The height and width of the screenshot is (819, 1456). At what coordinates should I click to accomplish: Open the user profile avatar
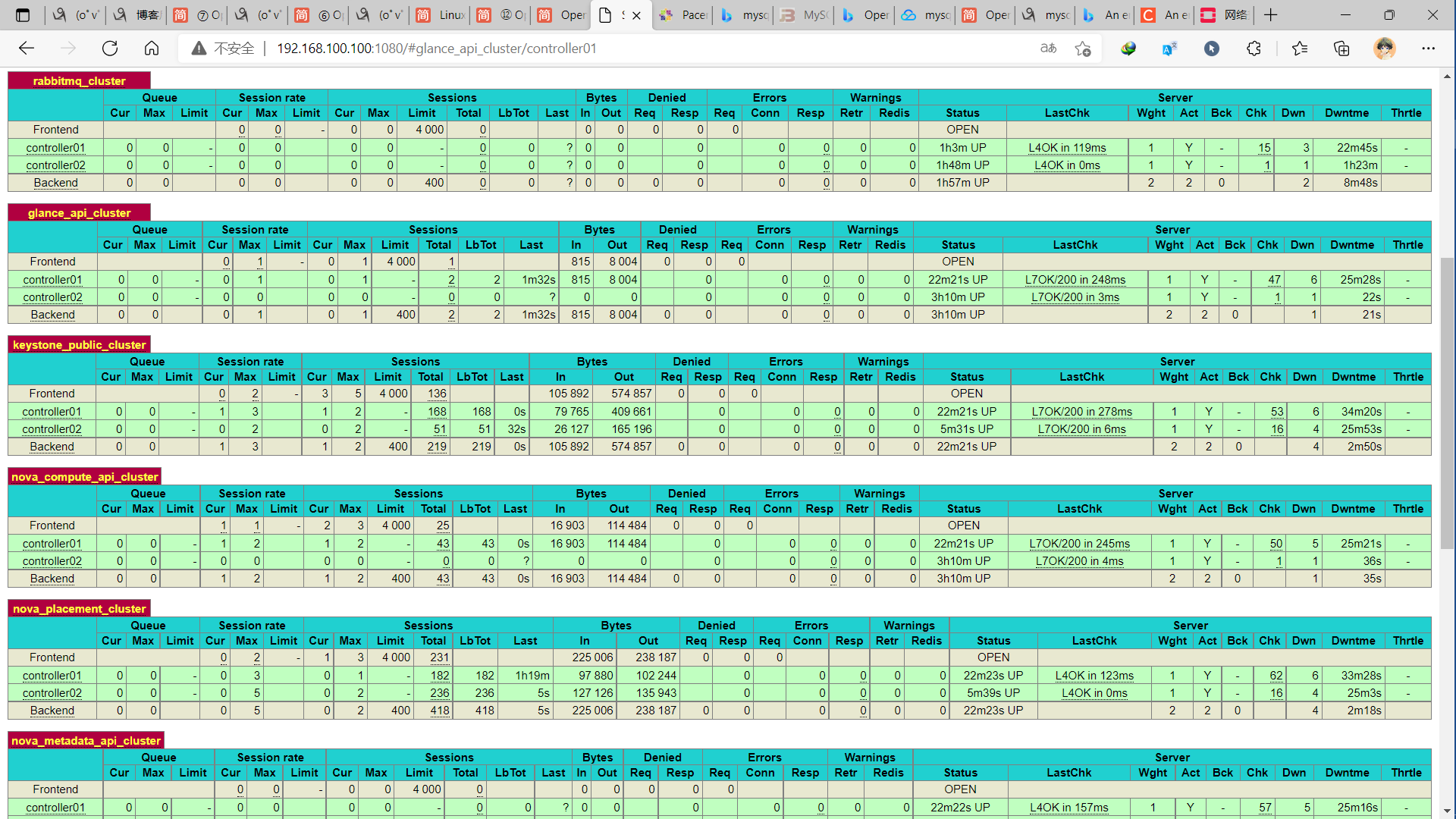click(1385, 49)
